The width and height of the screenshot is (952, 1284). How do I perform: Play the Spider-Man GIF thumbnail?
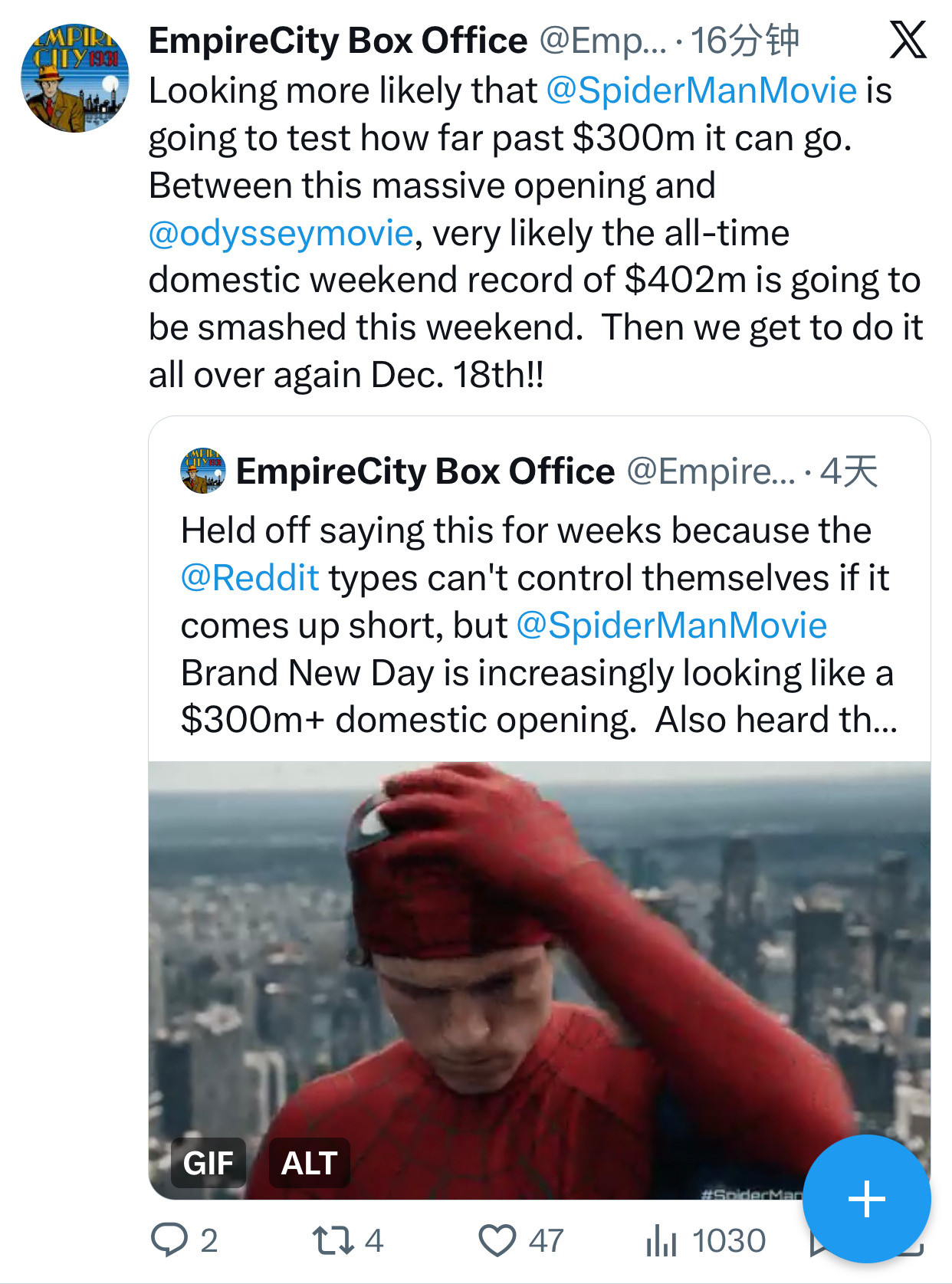540,980
